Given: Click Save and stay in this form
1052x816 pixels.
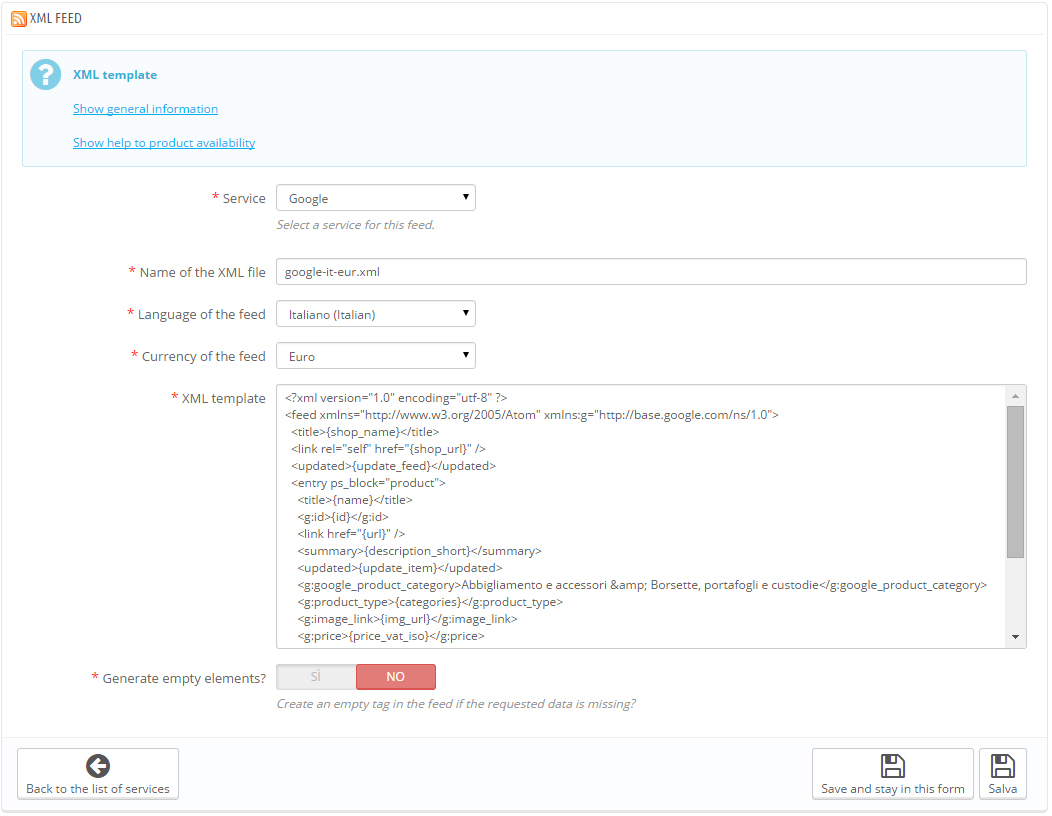Looking at the screenshot, I should click(891, 773).
